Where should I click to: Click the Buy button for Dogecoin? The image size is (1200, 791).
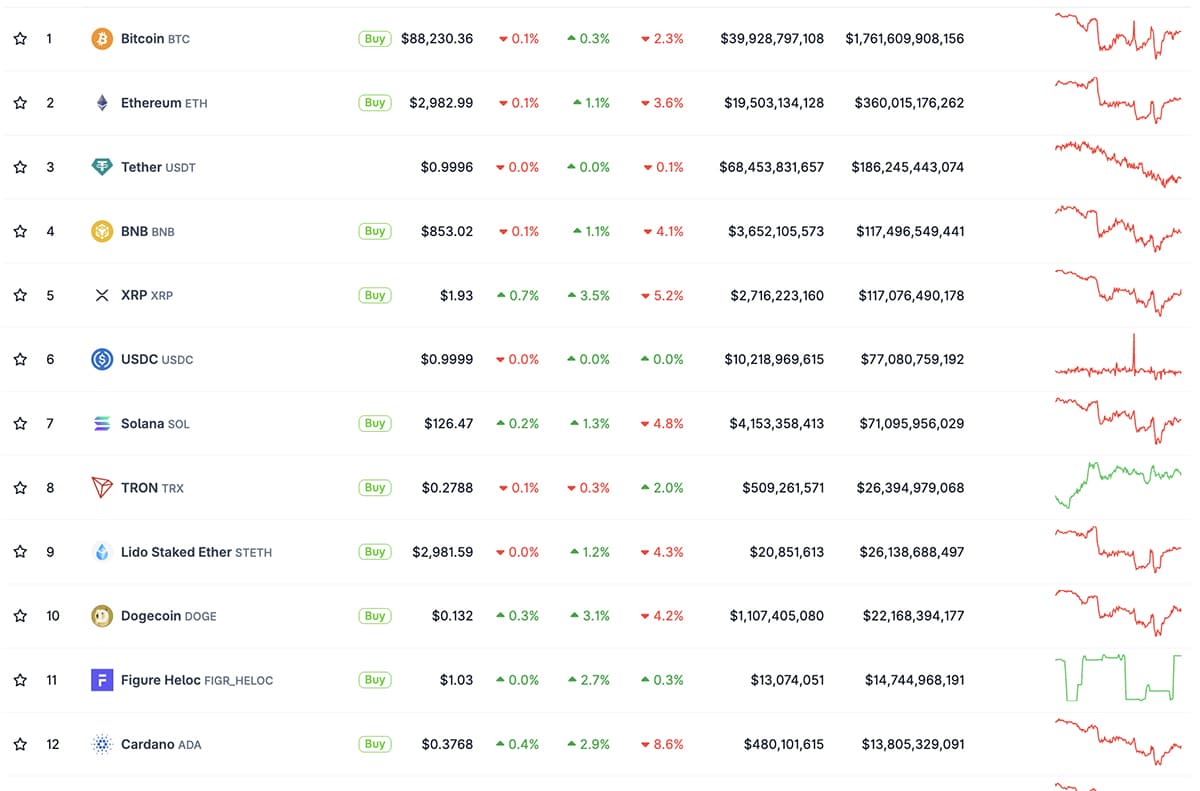[374, 615]
